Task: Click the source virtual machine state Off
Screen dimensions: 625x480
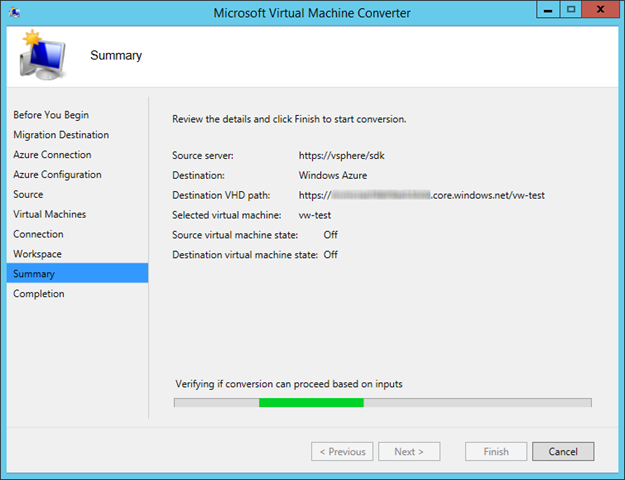Action: coord(330,235)
